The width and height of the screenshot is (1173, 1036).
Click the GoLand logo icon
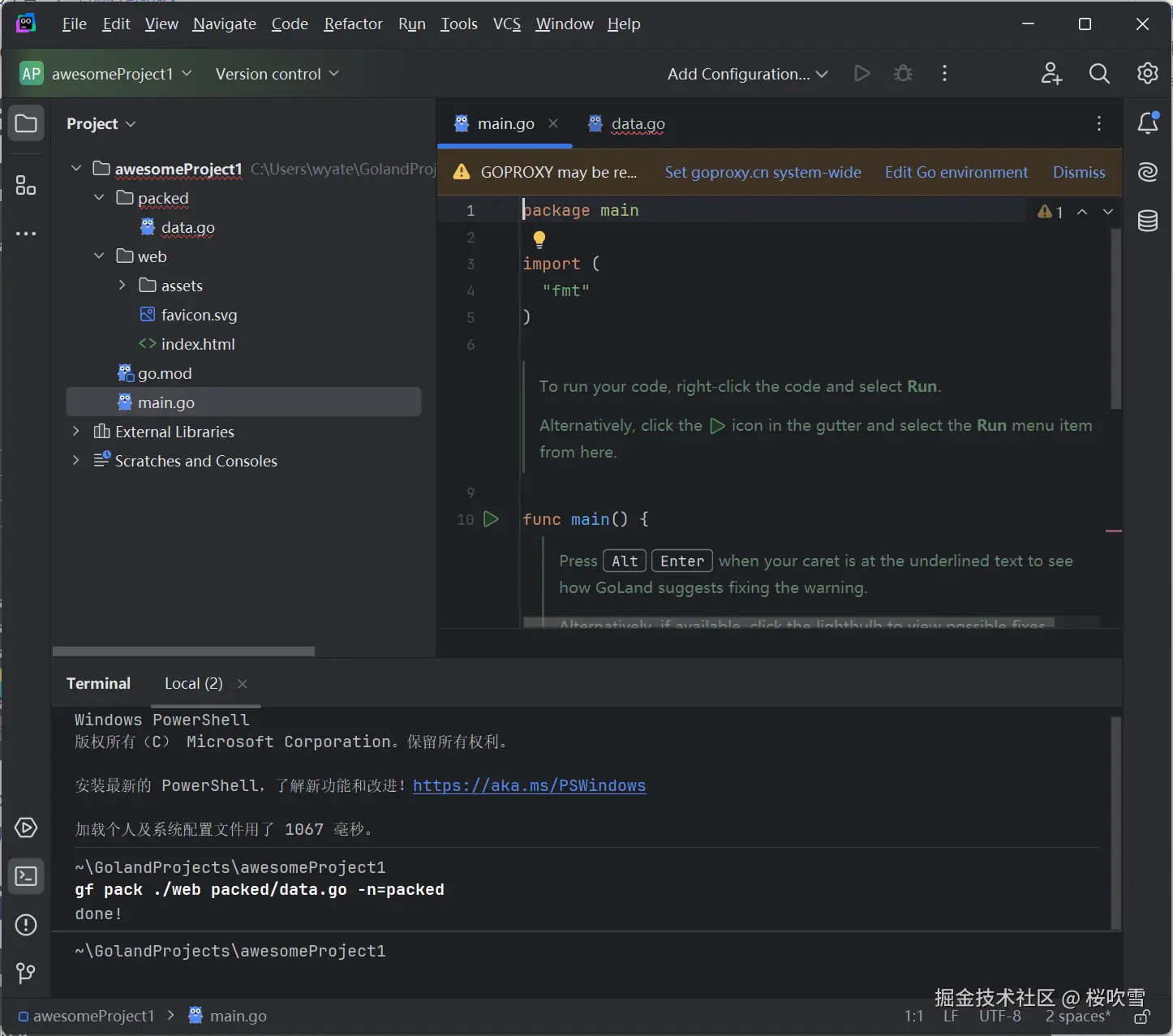(26, 24)
